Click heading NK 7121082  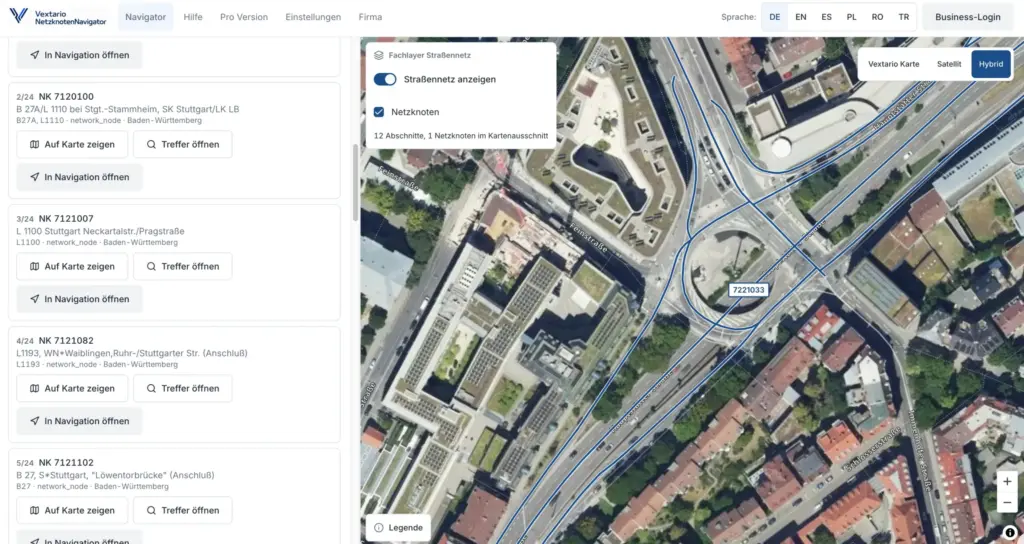(x=66, y=341)
